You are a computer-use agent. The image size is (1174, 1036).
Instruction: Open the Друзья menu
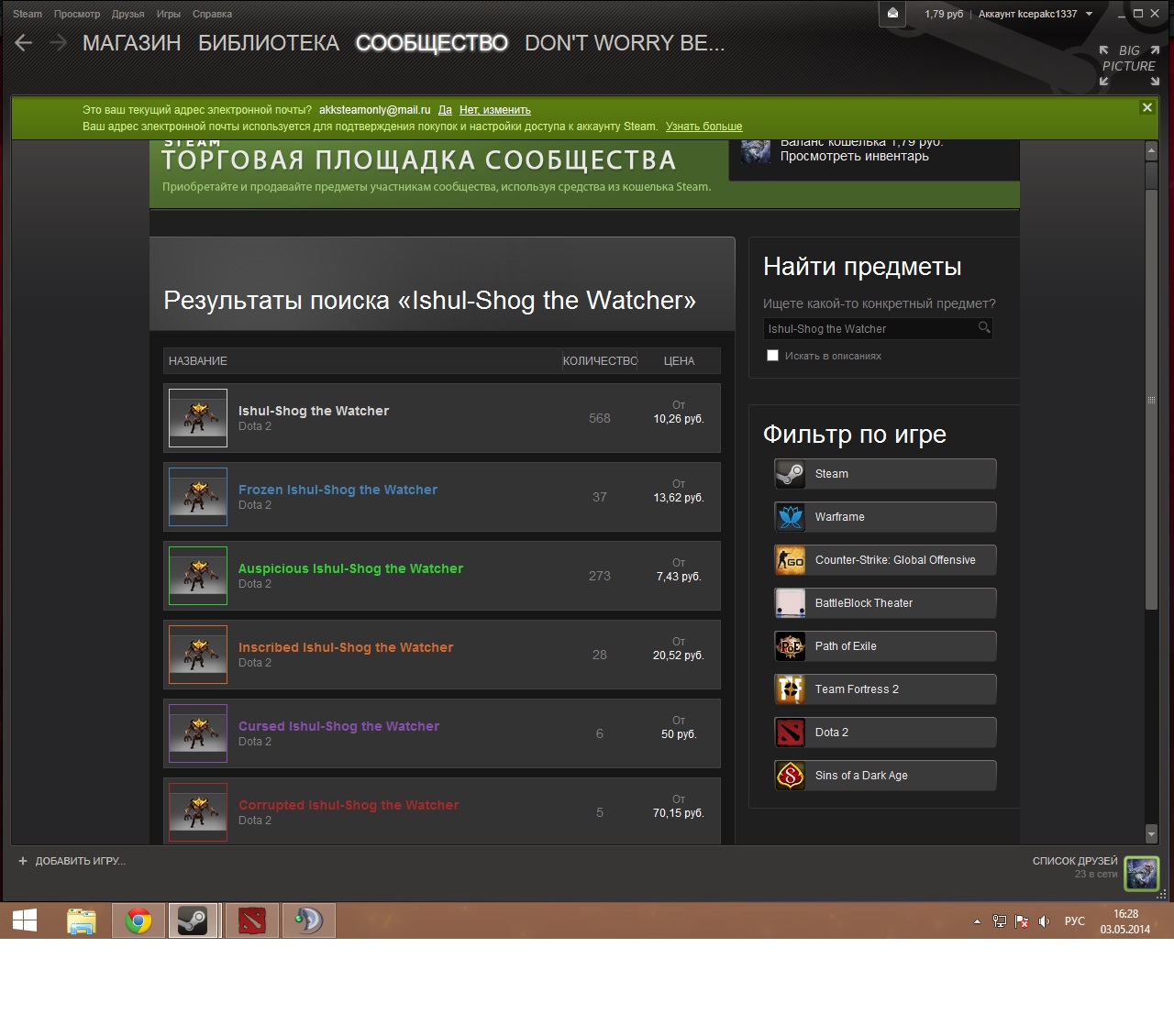coord(128,14)
